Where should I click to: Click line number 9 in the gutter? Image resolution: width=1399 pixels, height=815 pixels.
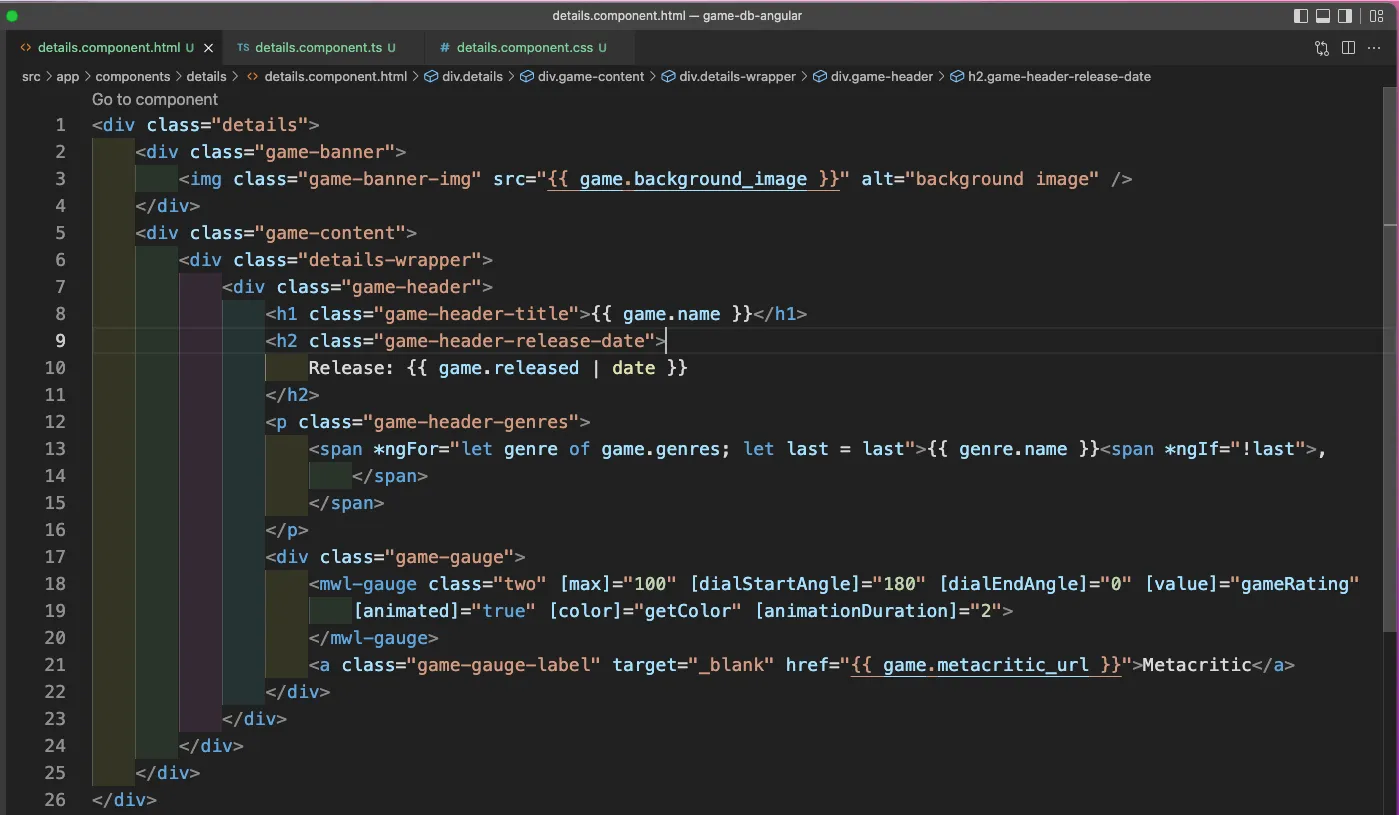point(60,341)
